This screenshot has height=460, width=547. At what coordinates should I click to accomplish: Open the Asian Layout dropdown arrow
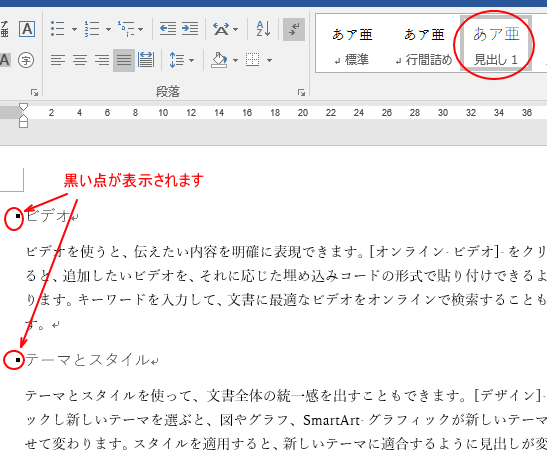(x=235, y=29)
